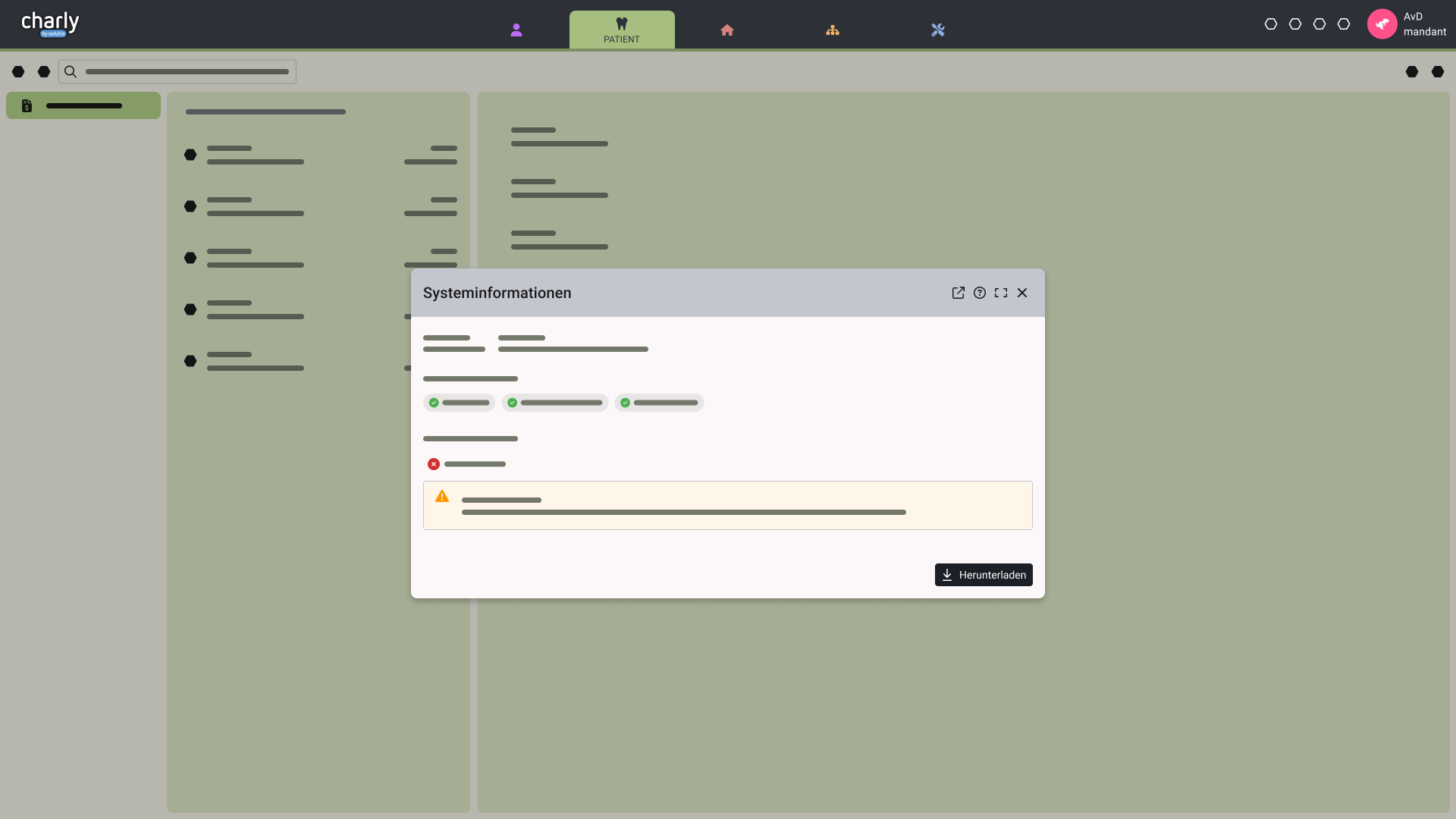Focus the search input field
The height and width of the screenshot is (819, 1456).
(x=187, y=72)
